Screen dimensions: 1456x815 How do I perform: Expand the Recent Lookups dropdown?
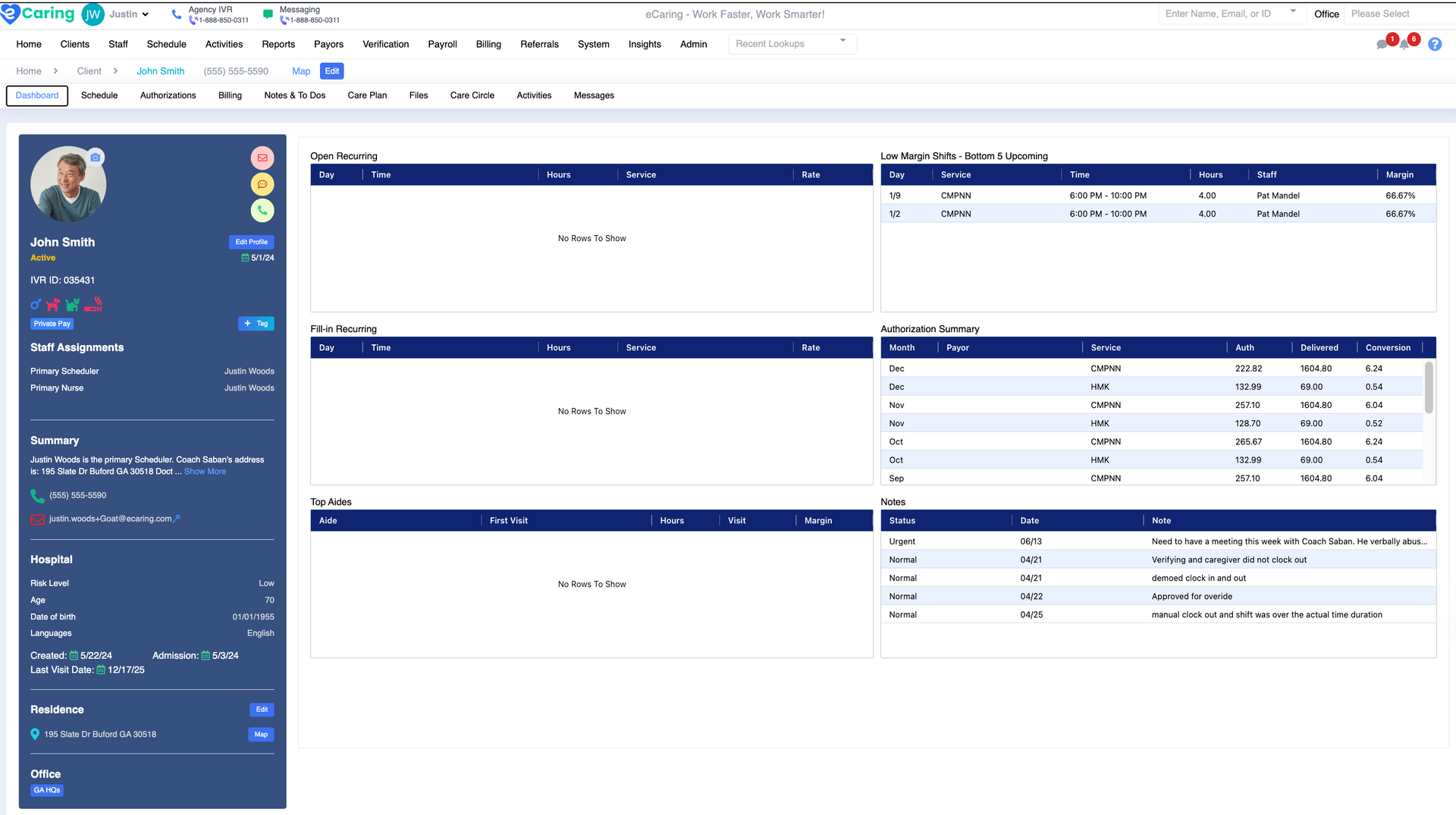[x=792, y=44]
